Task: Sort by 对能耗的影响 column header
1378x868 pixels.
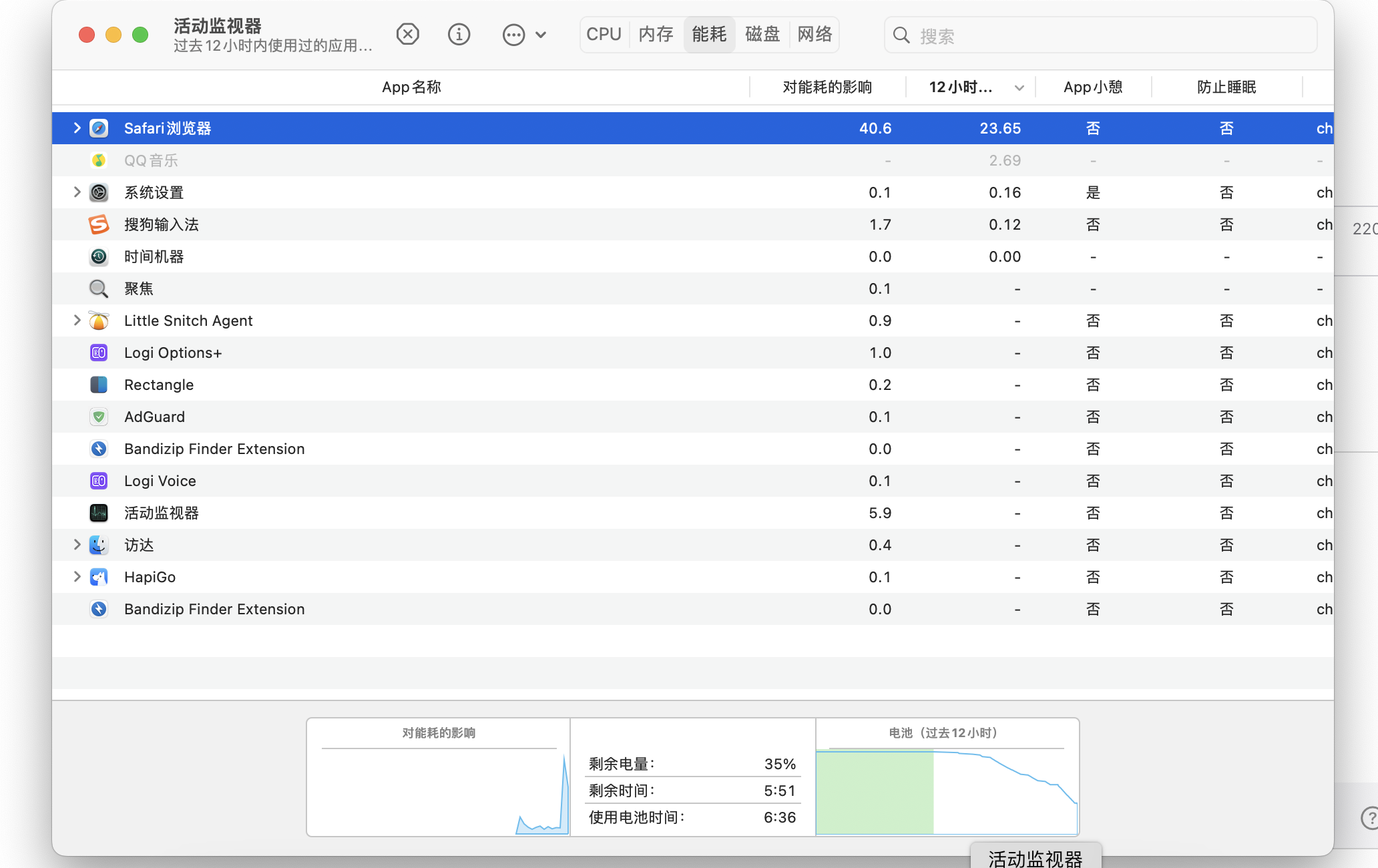Action: (x=827, y=87)
